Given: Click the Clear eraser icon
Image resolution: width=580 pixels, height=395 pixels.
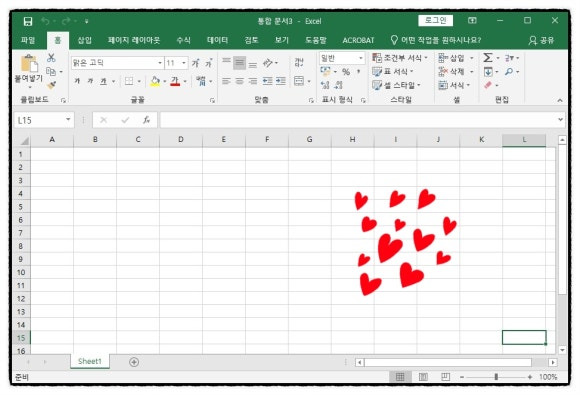Looking at the screenshot, I should click(488, 85).
